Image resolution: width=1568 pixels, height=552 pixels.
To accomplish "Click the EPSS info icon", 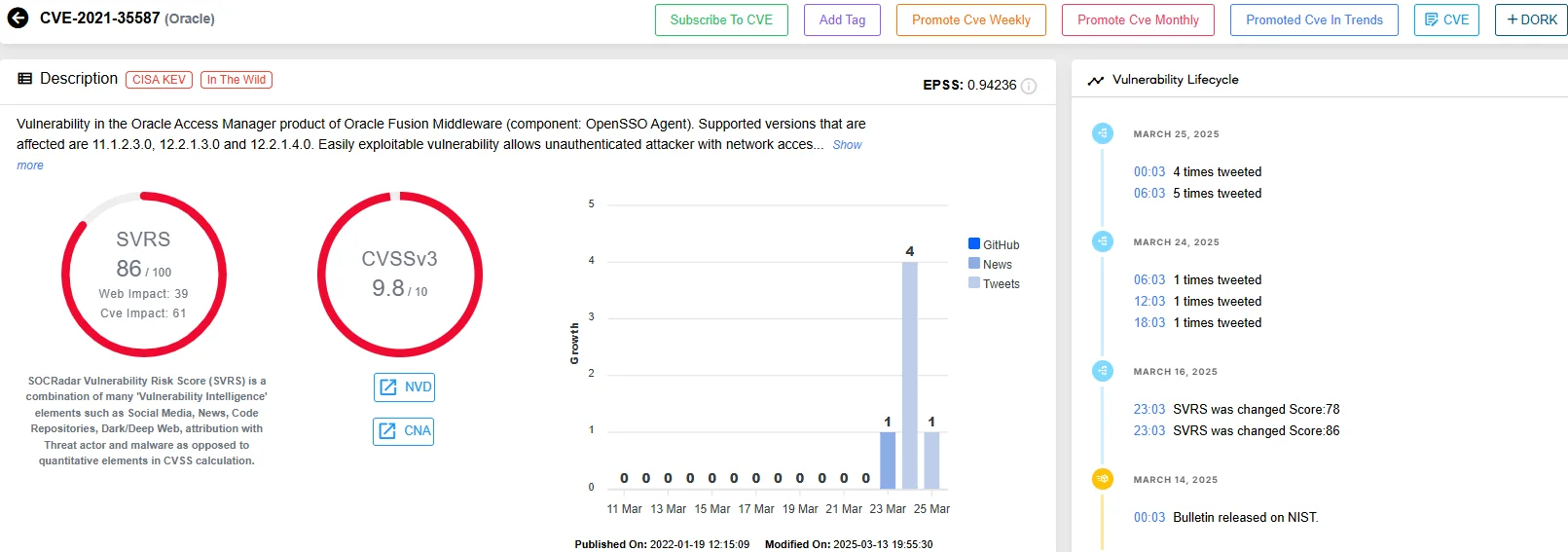I will coord(1029,86).
